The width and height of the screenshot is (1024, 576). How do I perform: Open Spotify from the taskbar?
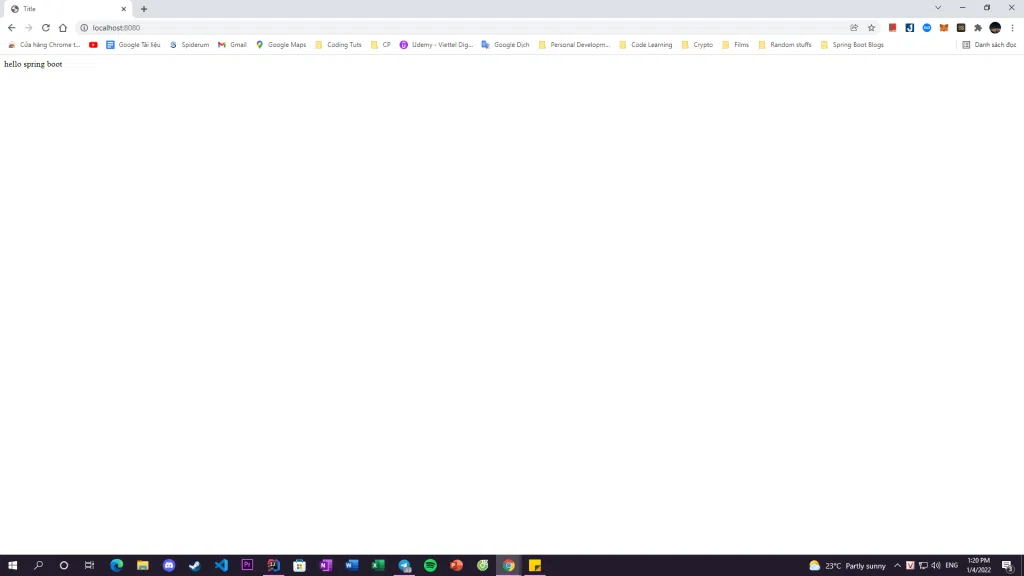430,566
